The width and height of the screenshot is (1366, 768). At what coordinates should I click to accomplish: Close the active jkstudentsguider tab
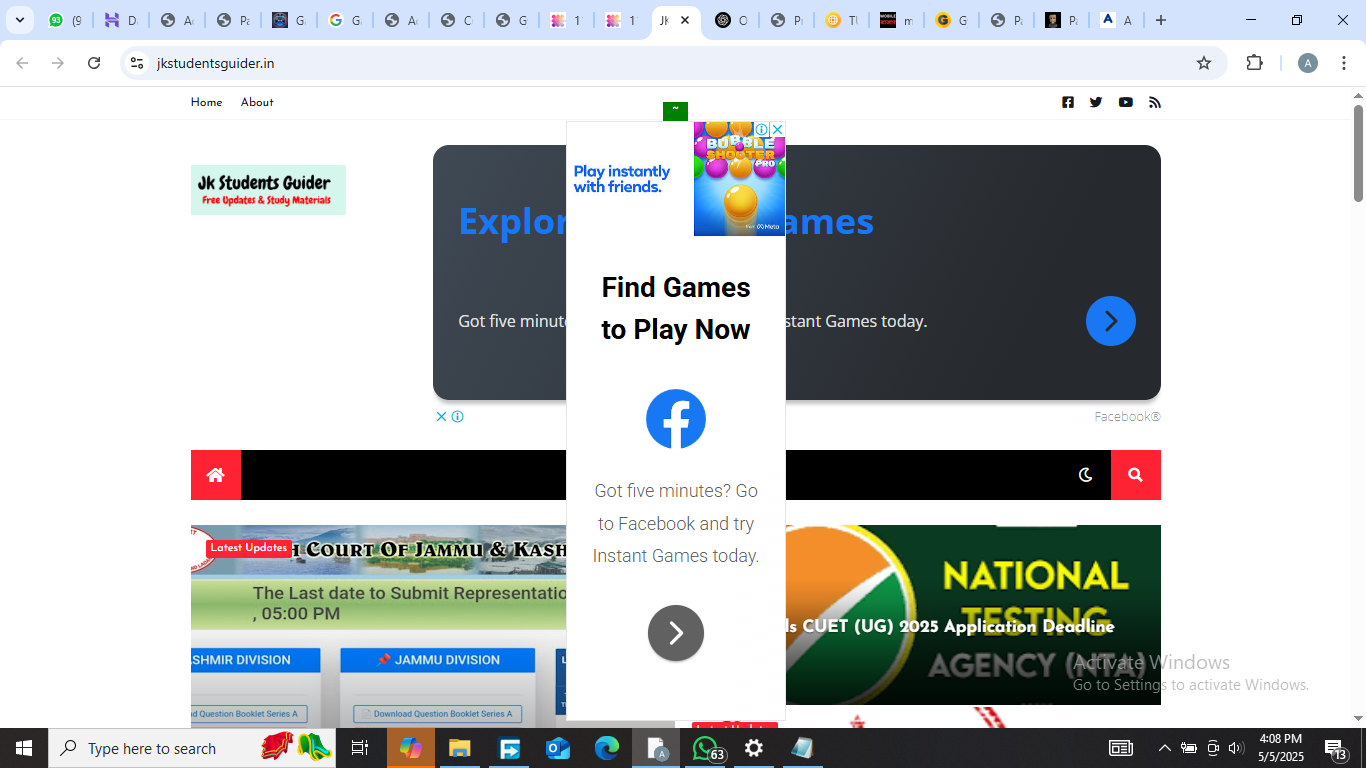[x=685, y=20]
